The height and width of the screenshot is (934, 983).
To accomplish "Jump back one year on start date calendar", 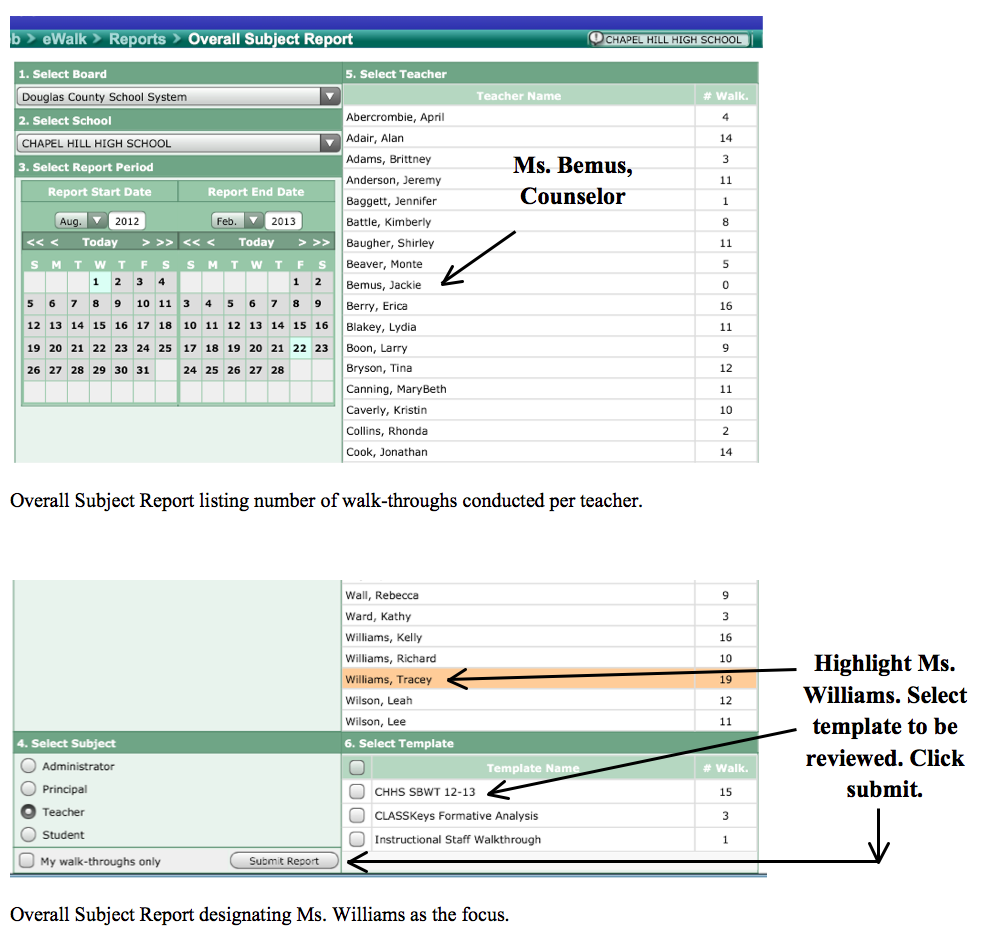I will pyautogui.click(x=35, y=242).
